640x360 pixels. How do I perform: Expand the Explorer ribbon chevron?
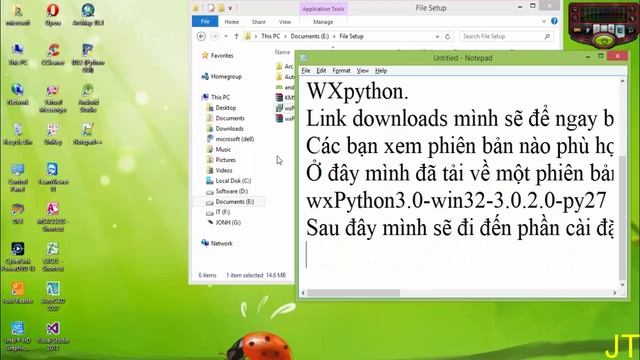coord(544,21)
